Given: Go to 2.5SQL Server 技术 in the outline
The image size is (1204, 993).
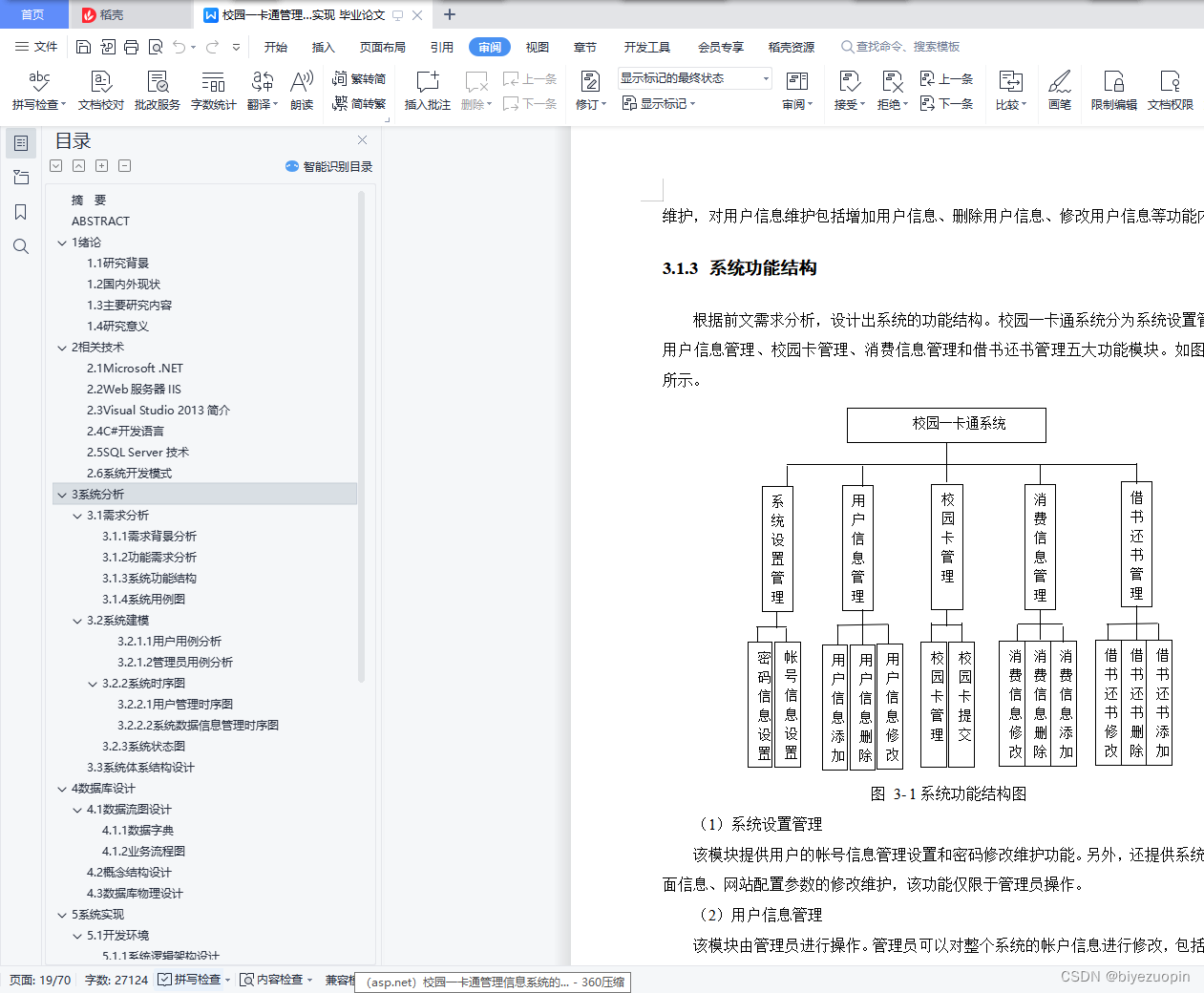Looking at the screenshot, I should coord(138,453).
